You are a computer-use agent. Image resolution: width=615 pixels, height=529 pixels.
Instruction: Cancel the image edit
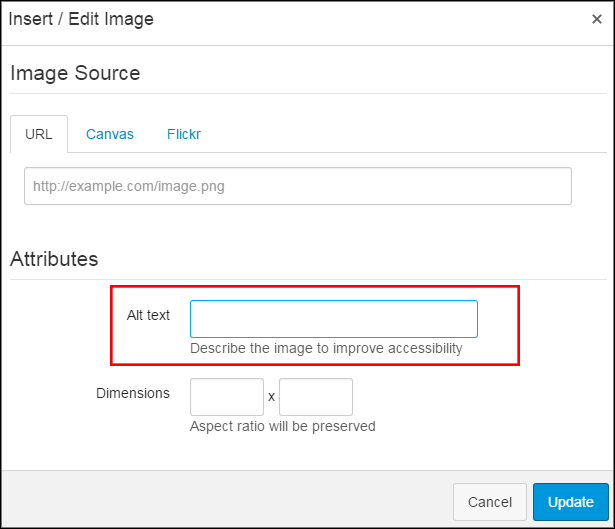pos(489,502)
